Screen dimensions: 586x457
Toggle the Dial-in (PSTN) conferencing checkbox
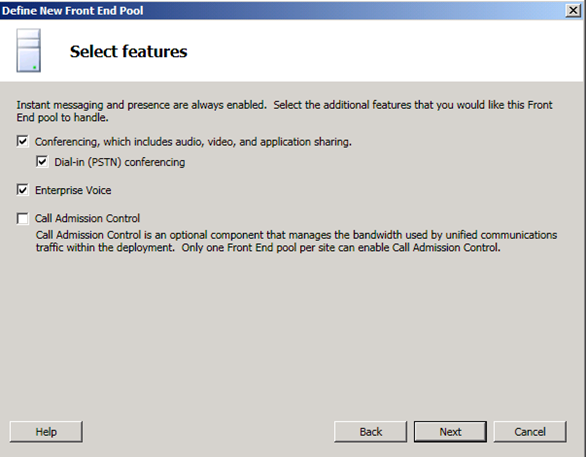point(42,162)
